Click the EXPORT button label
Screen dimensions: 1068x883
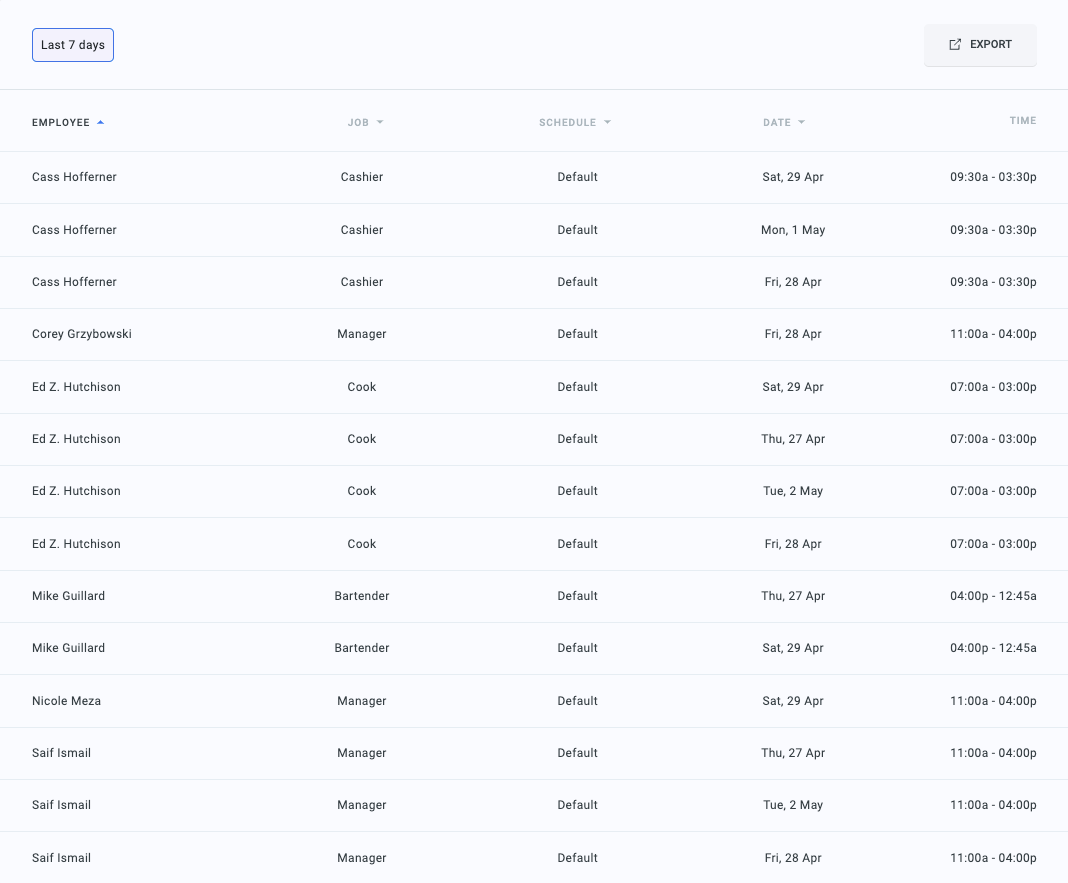(991, 45)
